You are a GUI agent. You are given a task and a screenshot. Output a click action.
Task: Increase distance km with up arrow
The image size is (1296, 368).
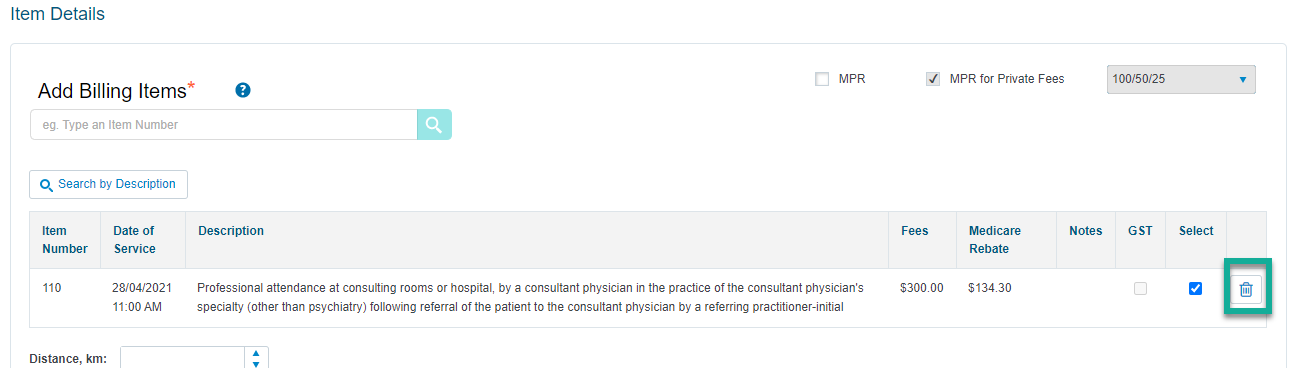(x=256, y=353)
